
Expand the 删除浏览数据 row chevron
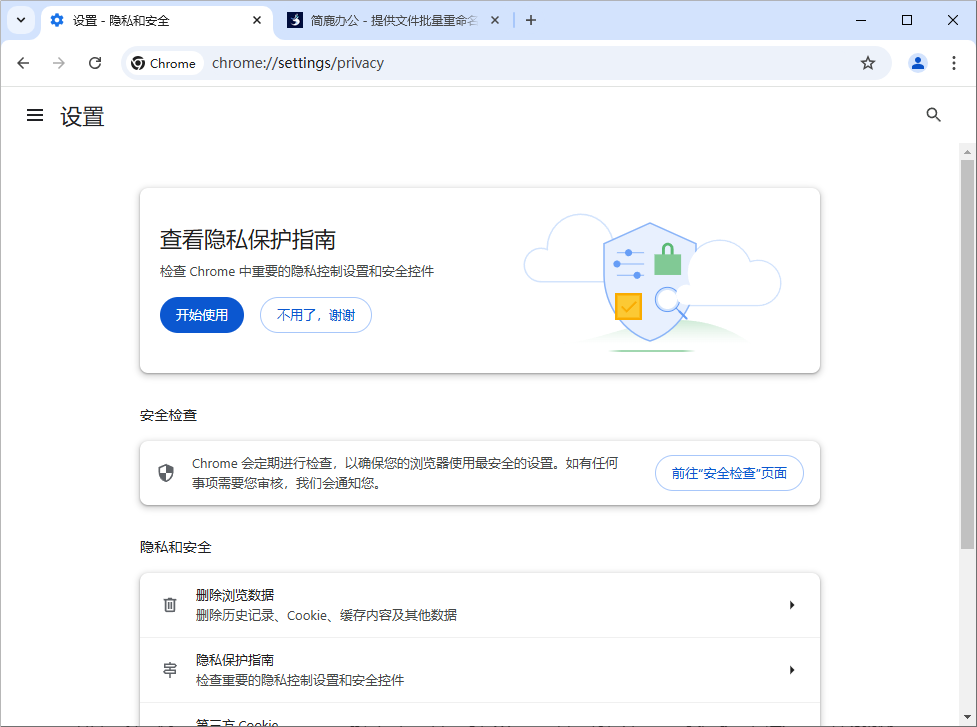click(x=792, y=604)
